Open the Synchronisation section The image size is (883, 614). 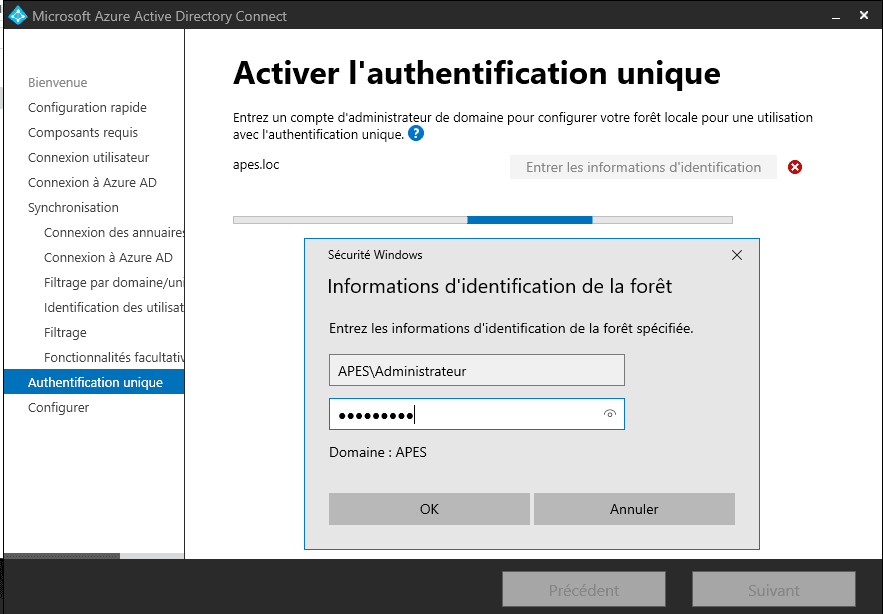(x=73, y=207)
